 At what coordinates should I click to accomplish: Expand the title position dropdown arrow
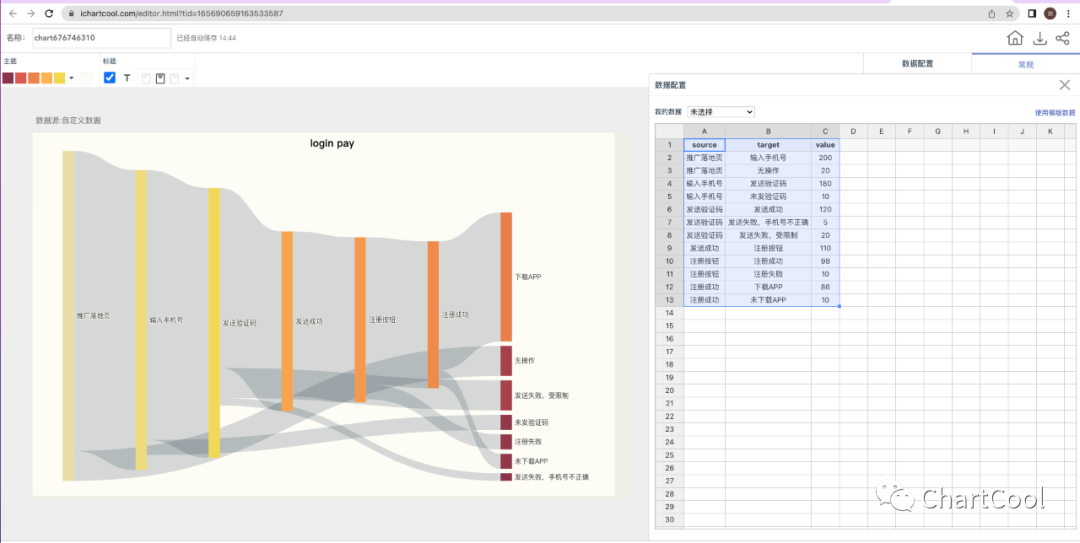[x=187, y=78]
